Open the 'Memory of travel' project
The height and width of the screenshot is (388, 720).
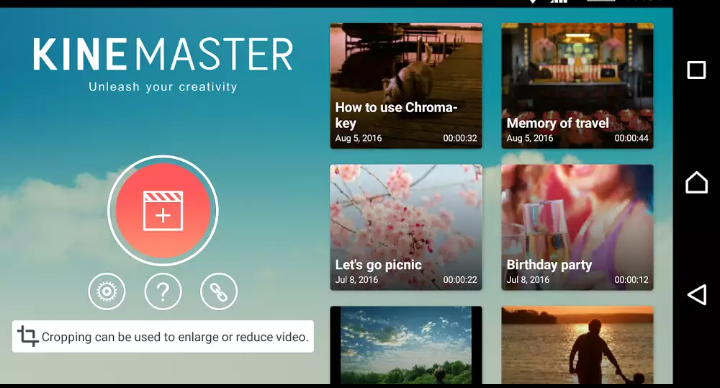click(x=577, y=86)
